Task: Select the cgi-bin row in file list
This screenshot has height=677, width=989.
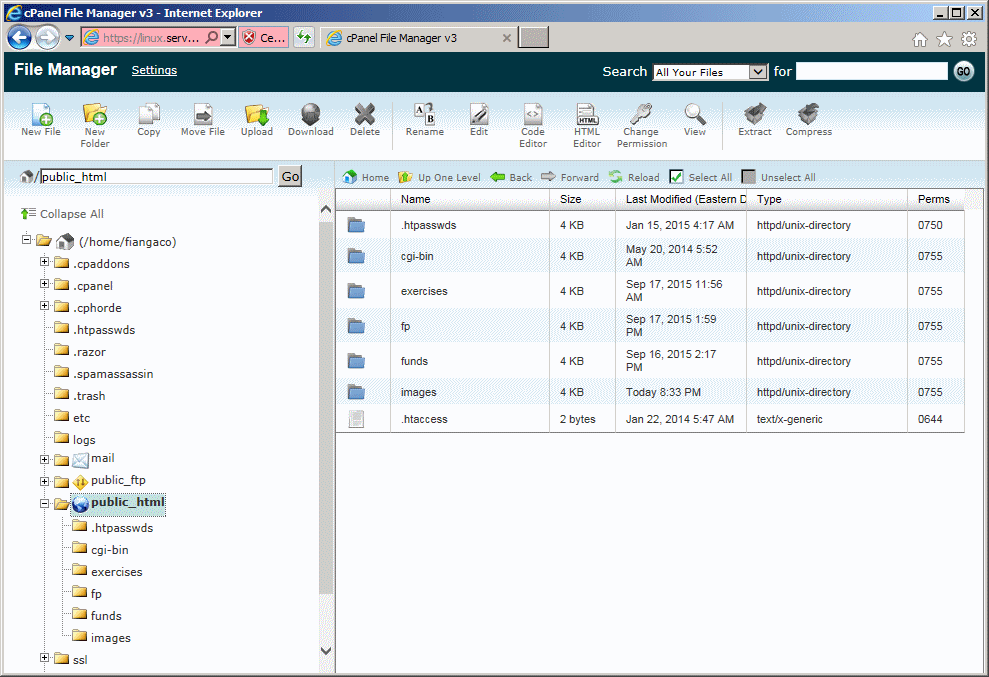Action: click(650, 256)
